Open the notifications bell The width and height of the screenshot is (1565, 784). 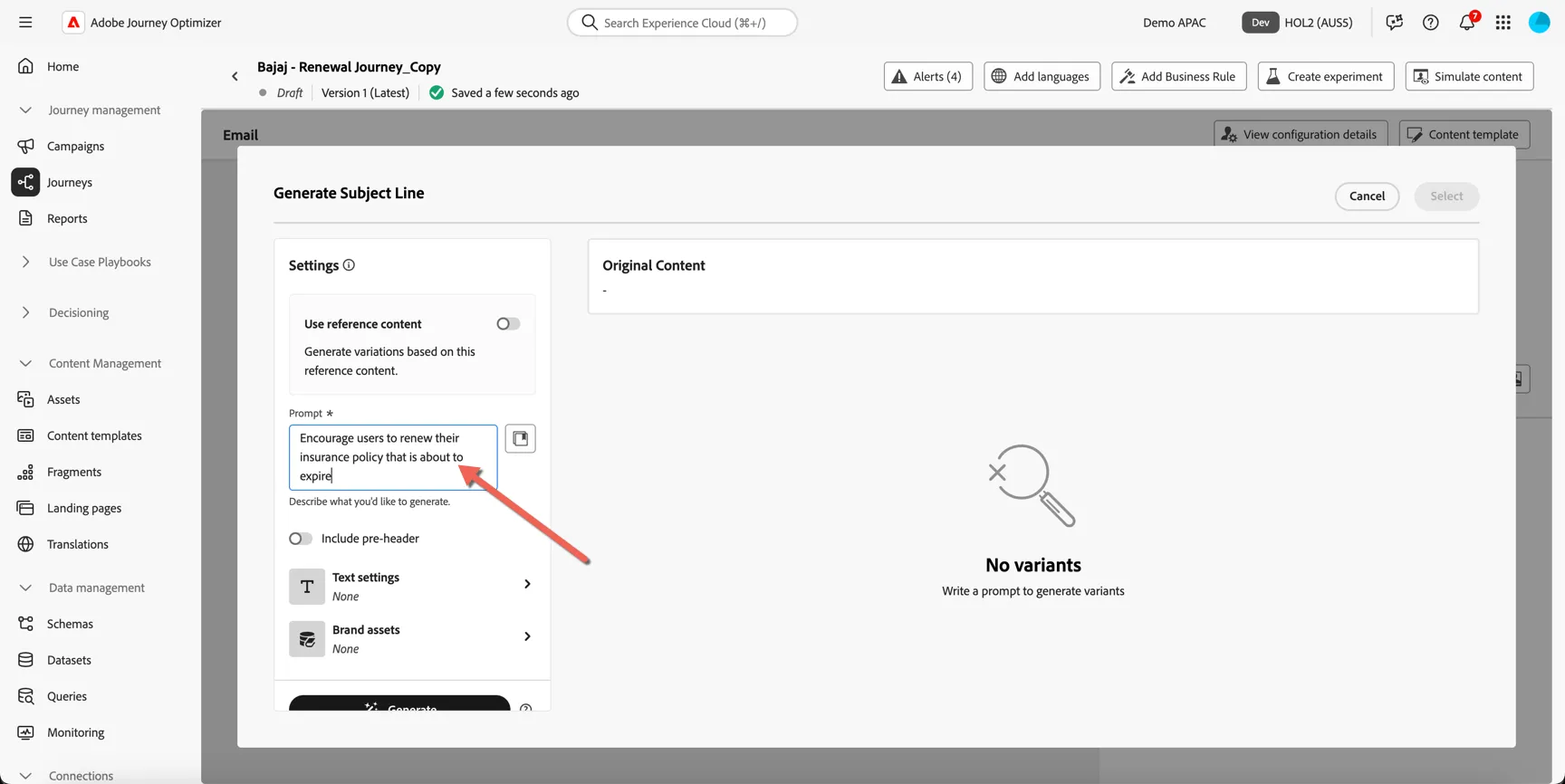[1467, 23]
